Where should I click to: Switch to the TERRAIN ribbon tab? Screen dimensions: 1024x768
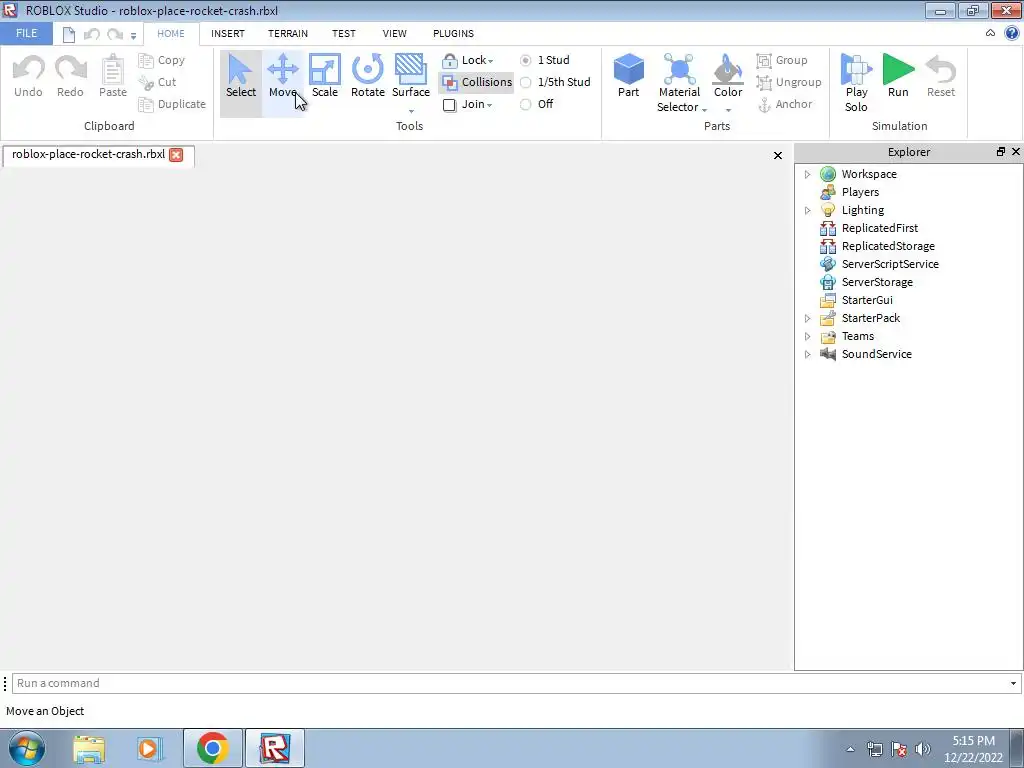click(288, 33)
